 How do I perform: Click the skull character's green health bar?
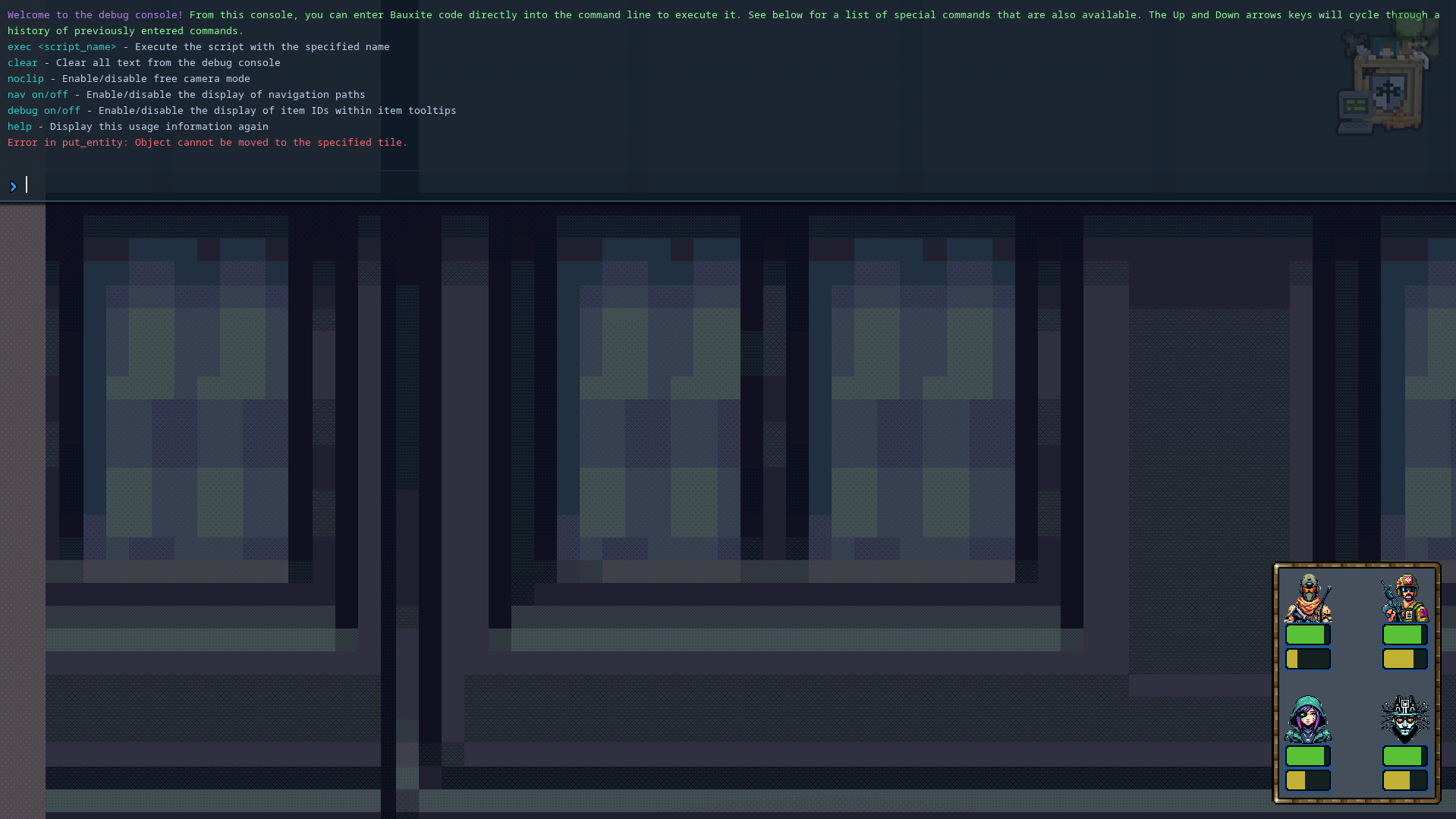(1405, 756)
